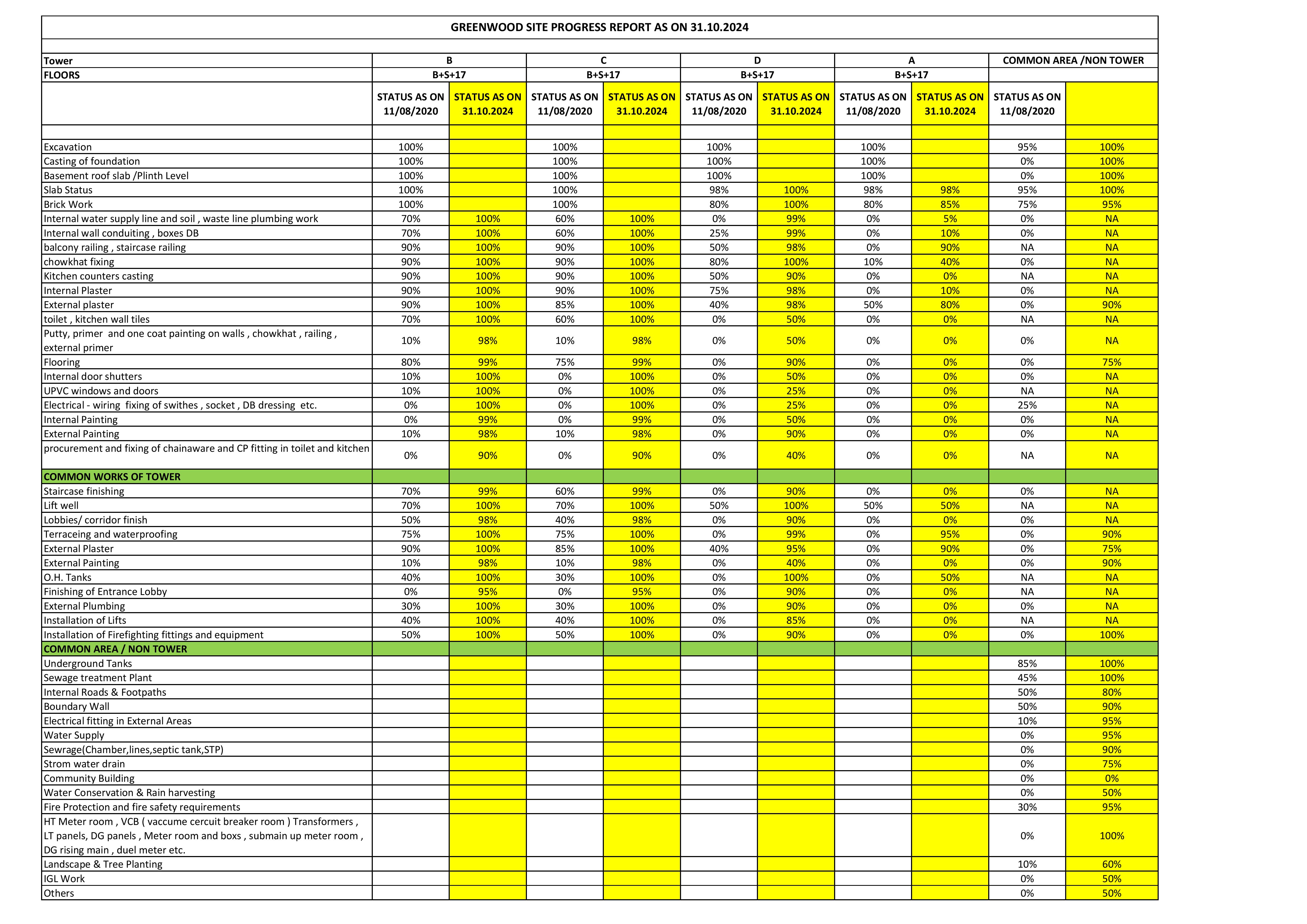Click the Strom water drain 75% cell
Image resolution: width=1307 pixels, height=924 pixels.
tap(1112, 764)
